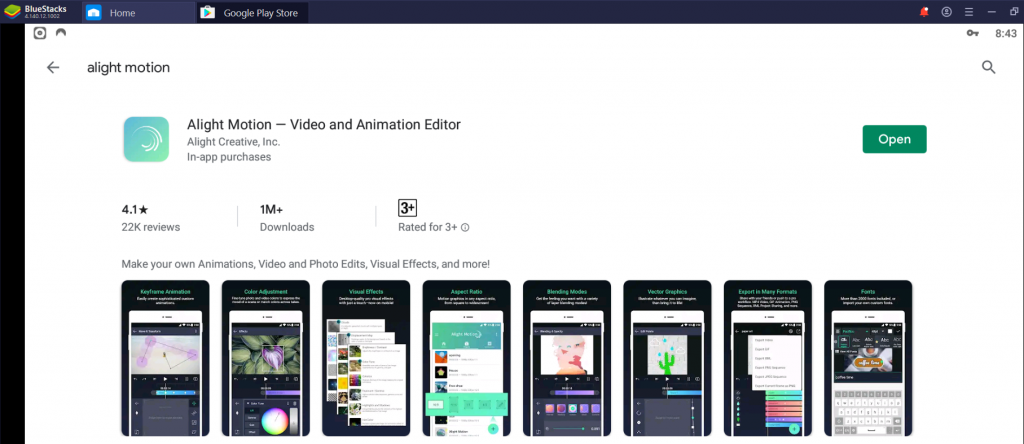Go back with the left arrow
Viewport: 1024px width, 444px height.
click(x=53, y=67)
